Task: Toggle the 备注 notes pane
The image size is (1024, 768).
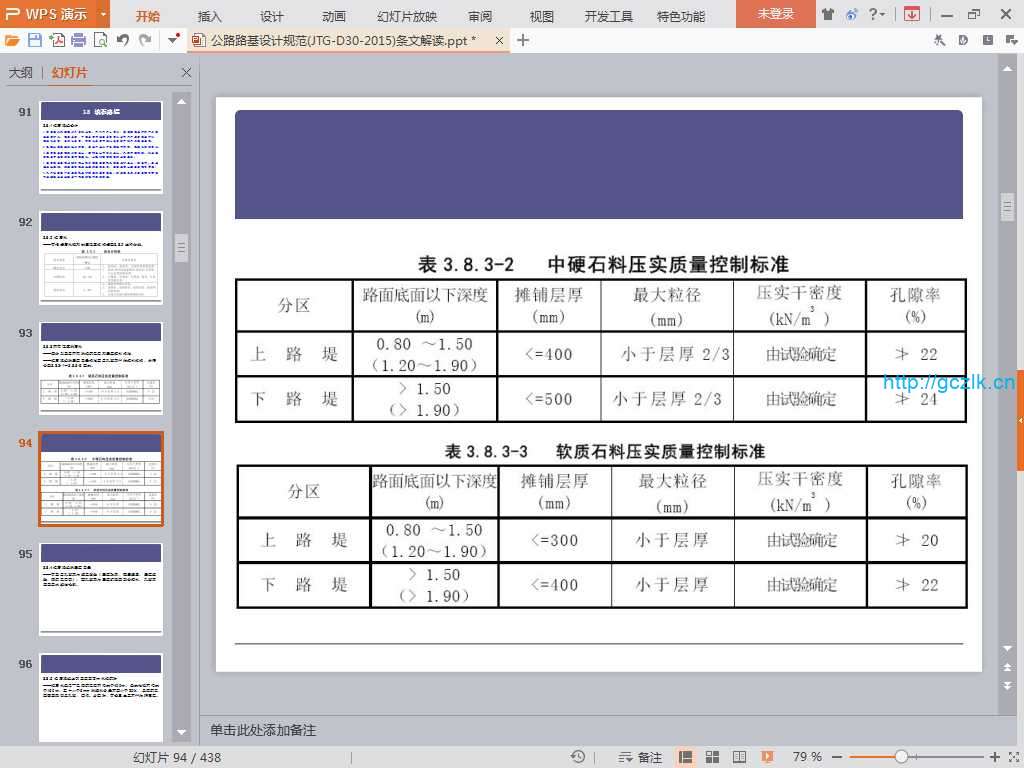Action: (641, 757)
